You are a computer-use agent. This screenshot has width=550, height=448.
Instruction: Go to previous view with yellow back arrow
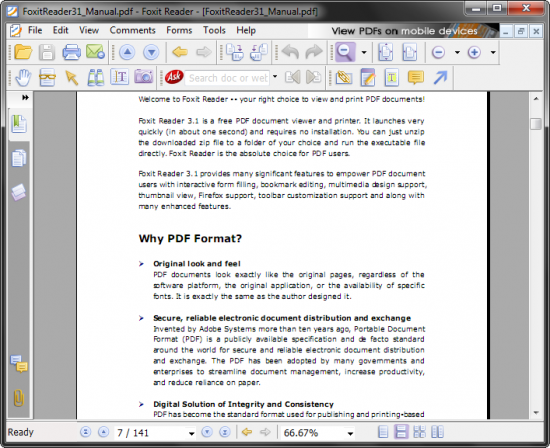coord(180,52)
